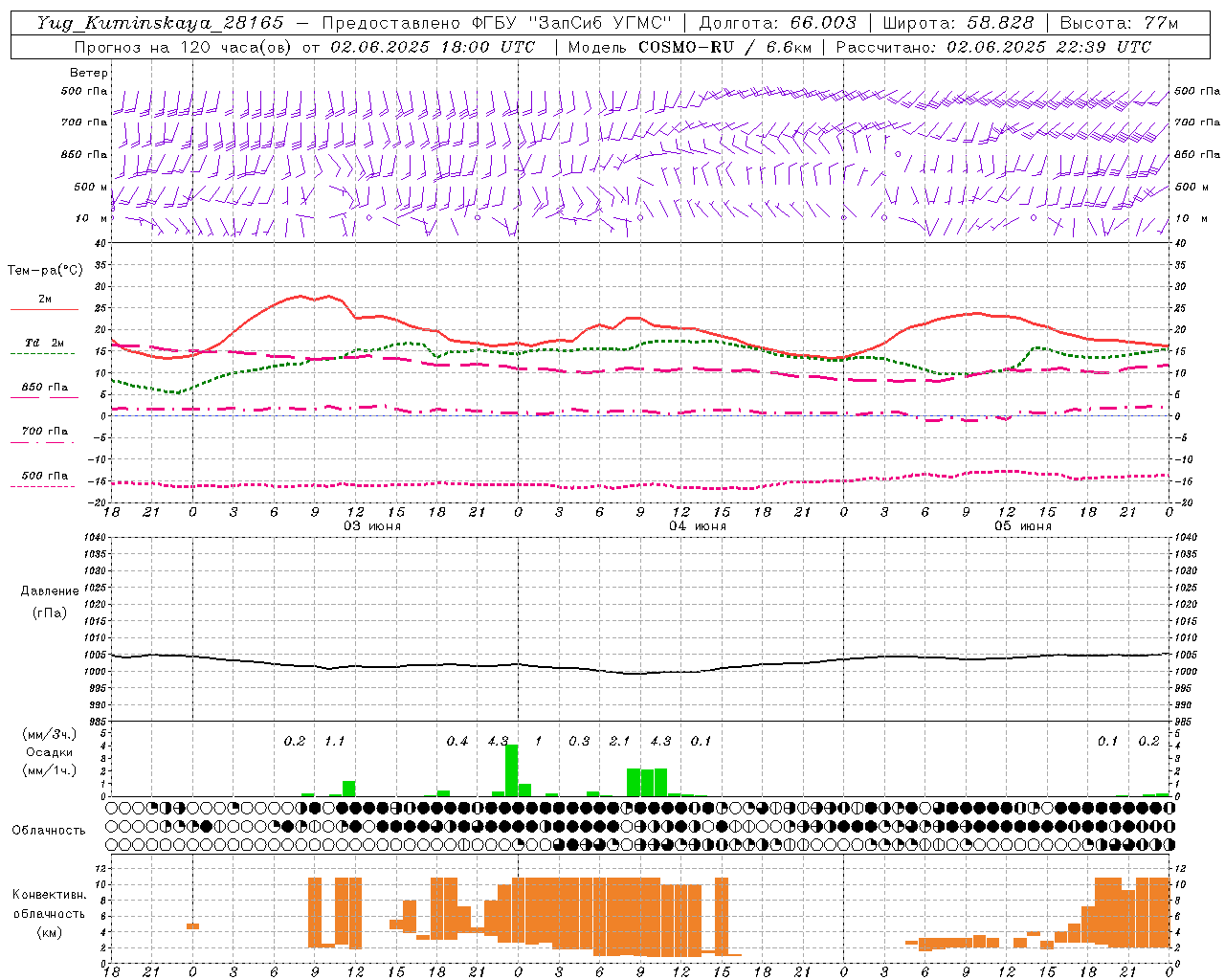This screenshot has width=1225, height=980.
Task: Click the 05 июня date label
Action: click(1022, 526)
